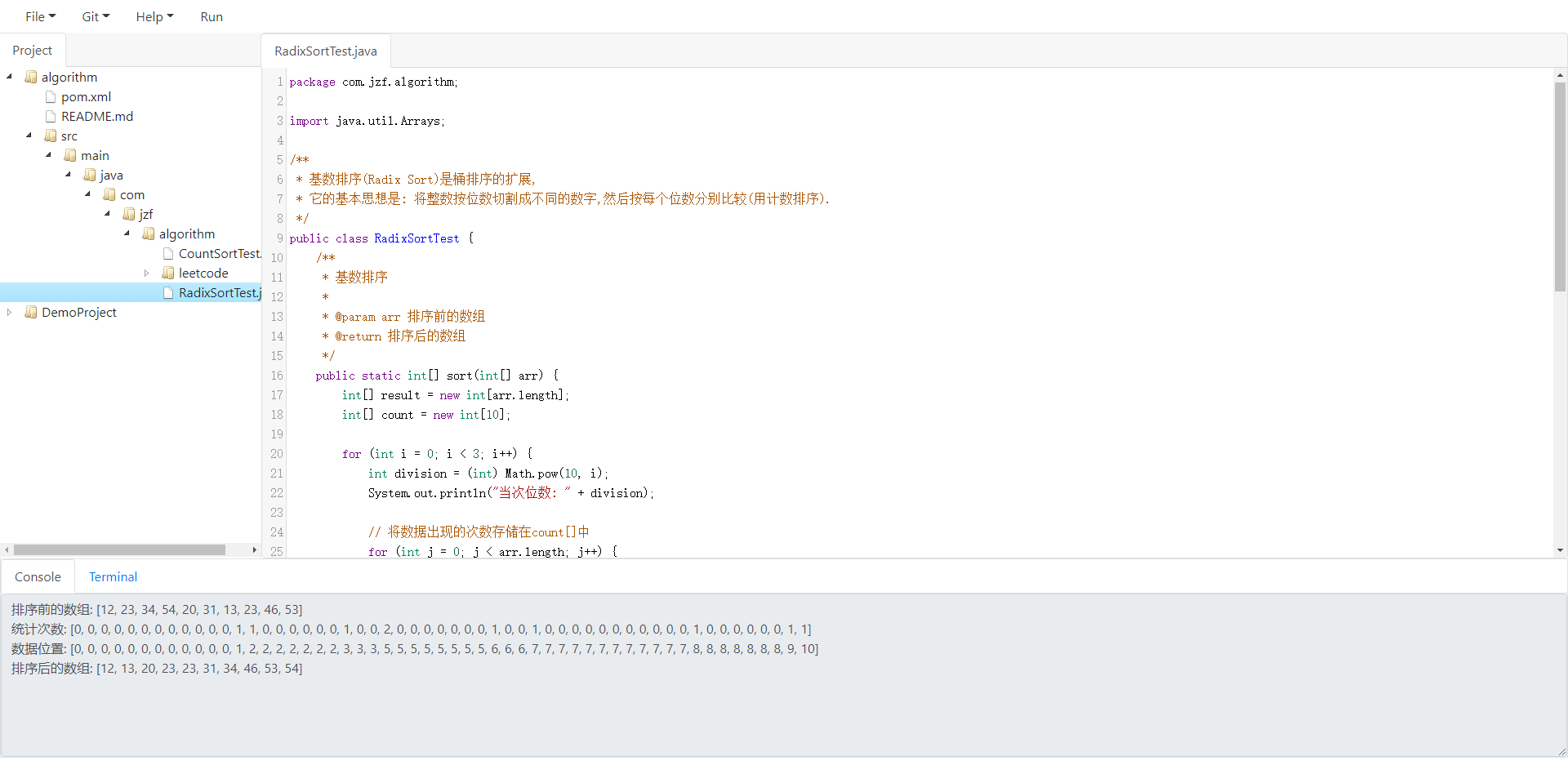Select the DemoProject tree item
The height and width of the screenshot is (765, 1568).
point(78,312)
